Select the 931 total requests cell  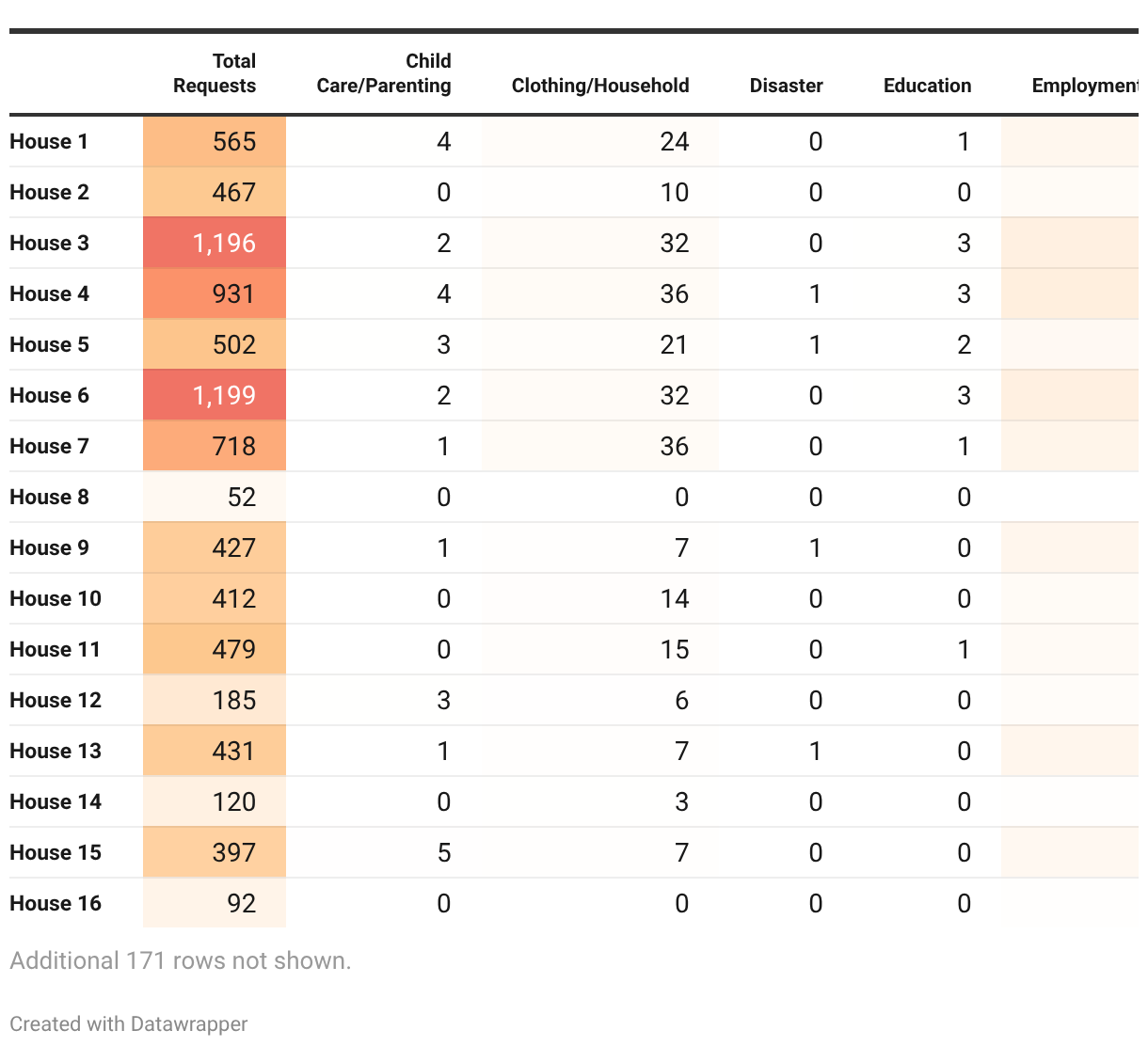click(x=233, y=293)
